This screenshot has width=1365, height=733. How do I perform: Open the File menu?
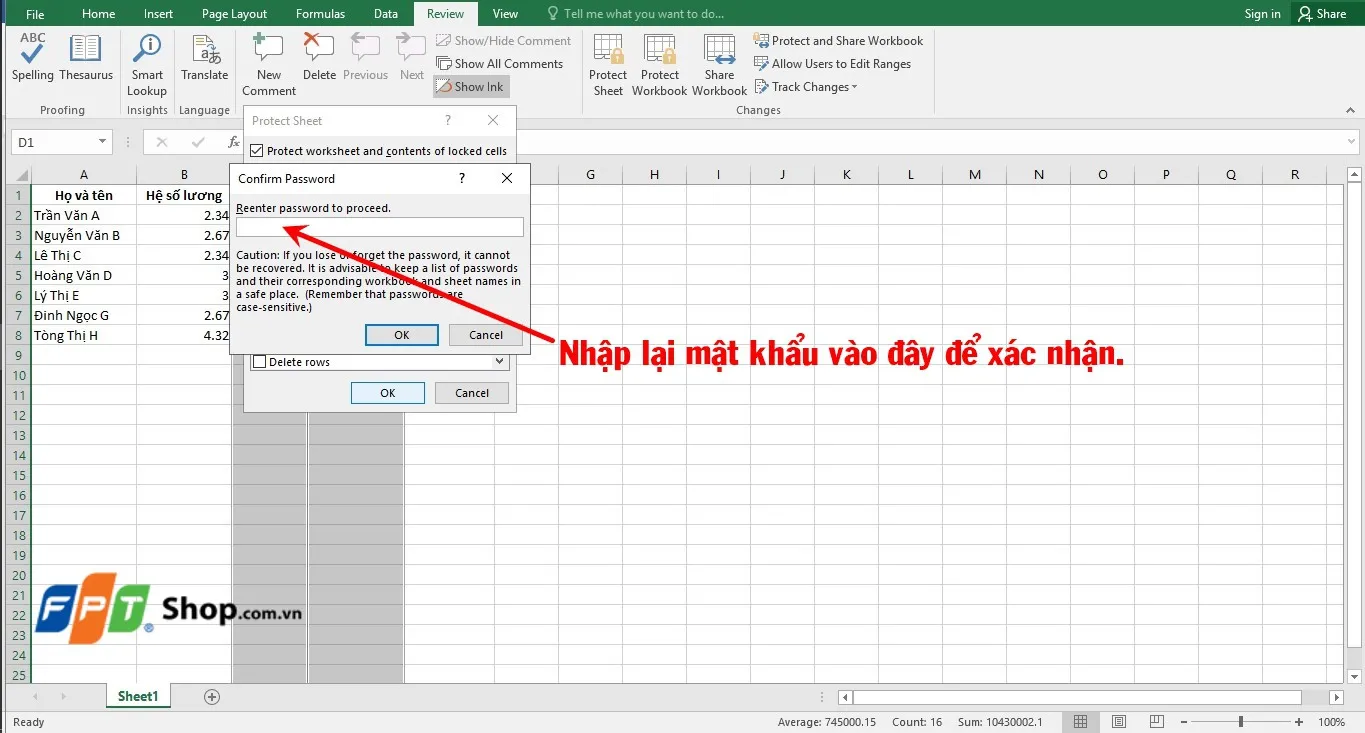point(35,14)
